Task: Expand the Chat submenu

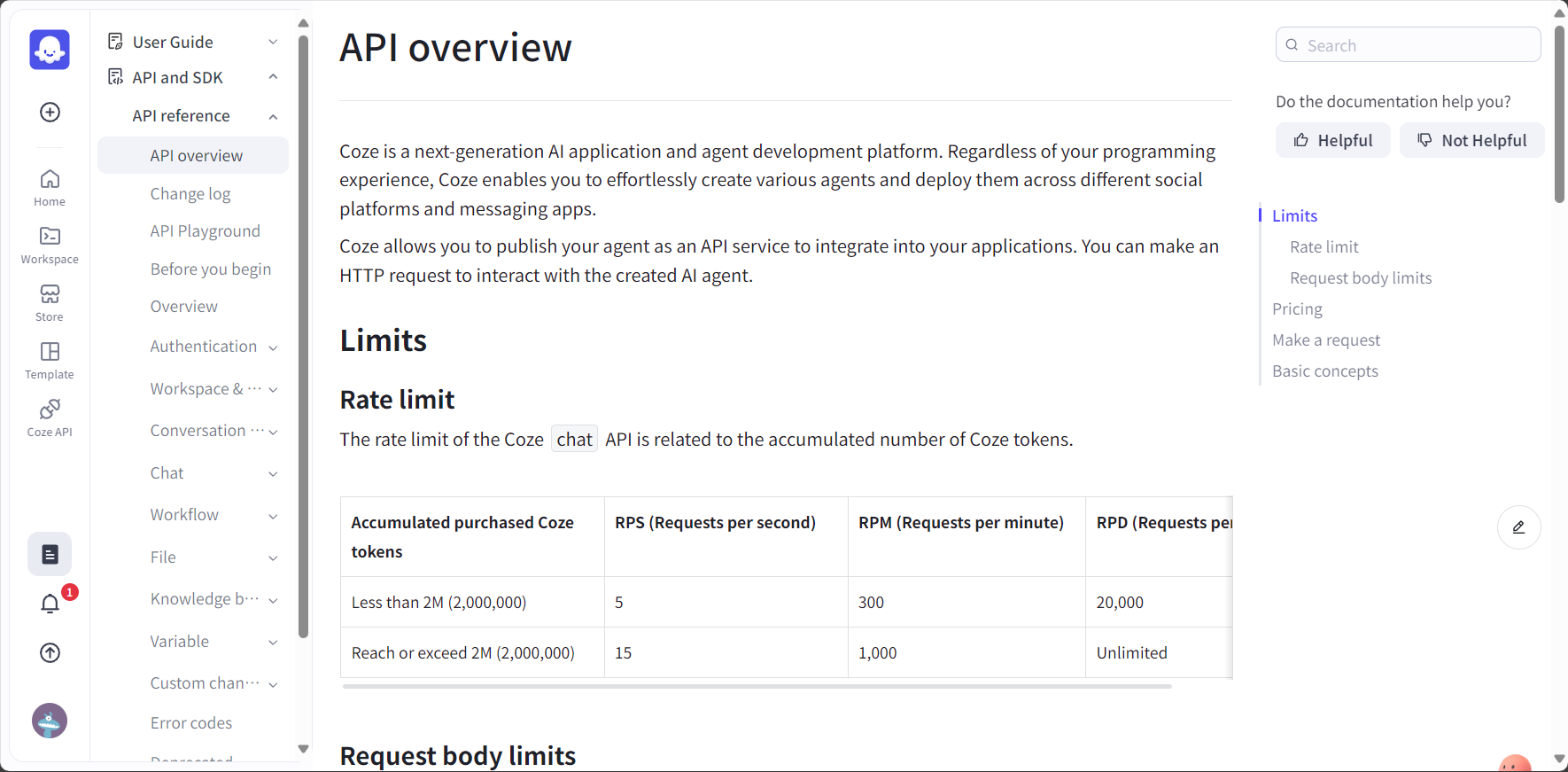Action: point(273,474)
